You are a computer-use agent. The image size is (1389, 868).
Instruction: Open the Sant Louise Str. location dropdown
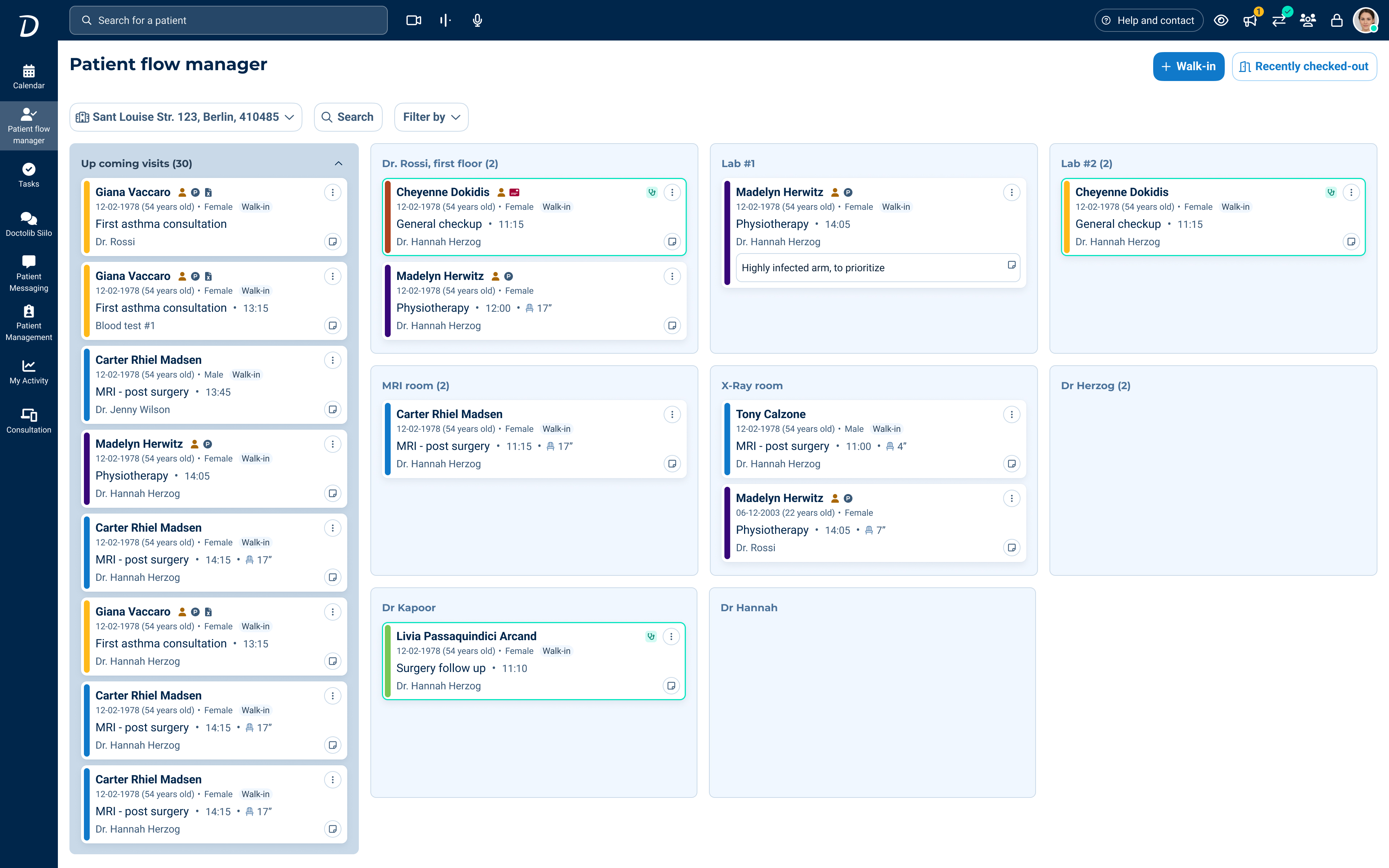click(x=186, y=117)
